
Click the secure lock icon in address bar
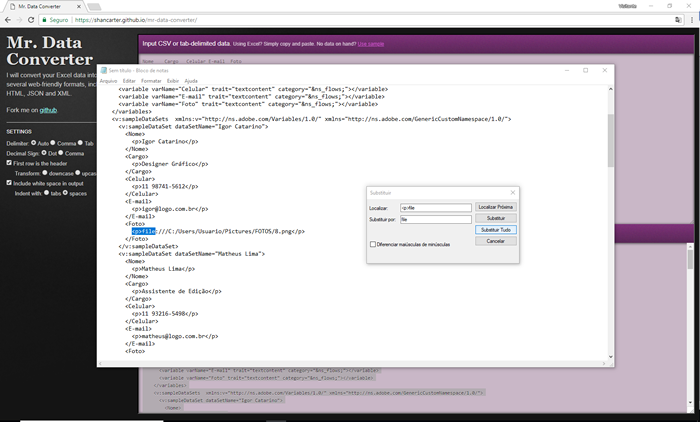pos(44,20)
